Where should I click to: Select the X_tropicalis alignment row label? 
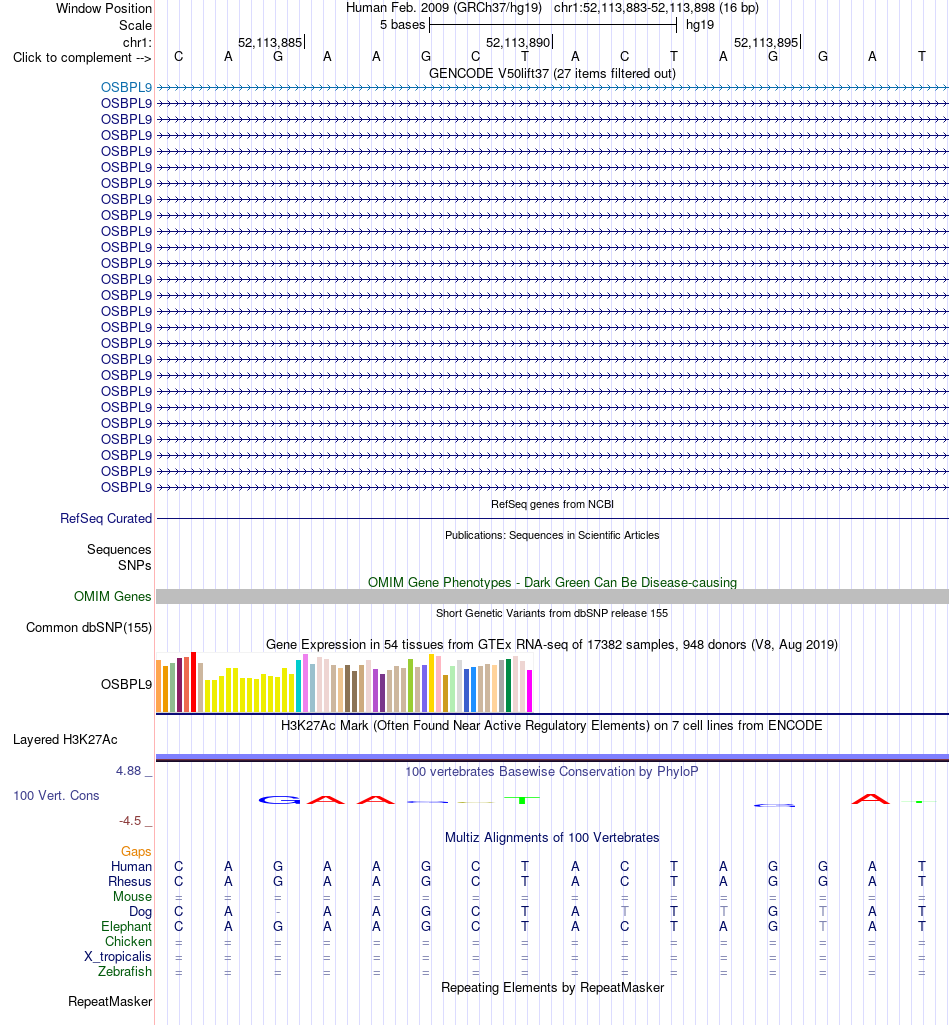click(x=118, y=956)
